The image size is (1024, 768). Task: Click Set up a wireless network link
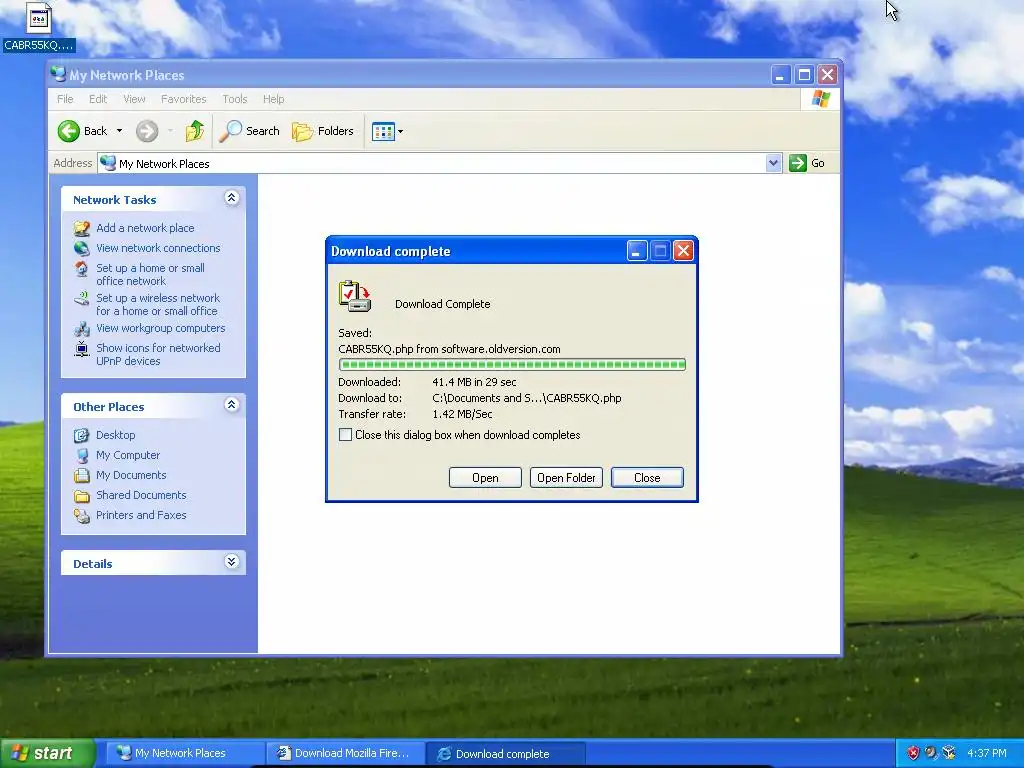tap(157, 304)
